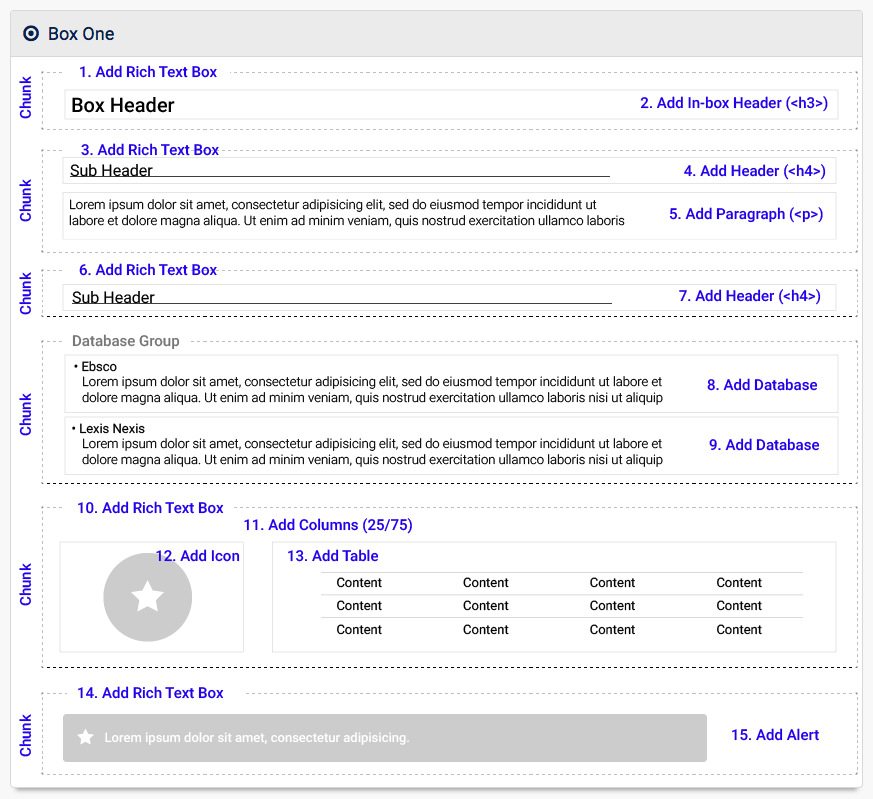
Task: Click the Chunk label beside Database Group
Action: tap(26, 414)
